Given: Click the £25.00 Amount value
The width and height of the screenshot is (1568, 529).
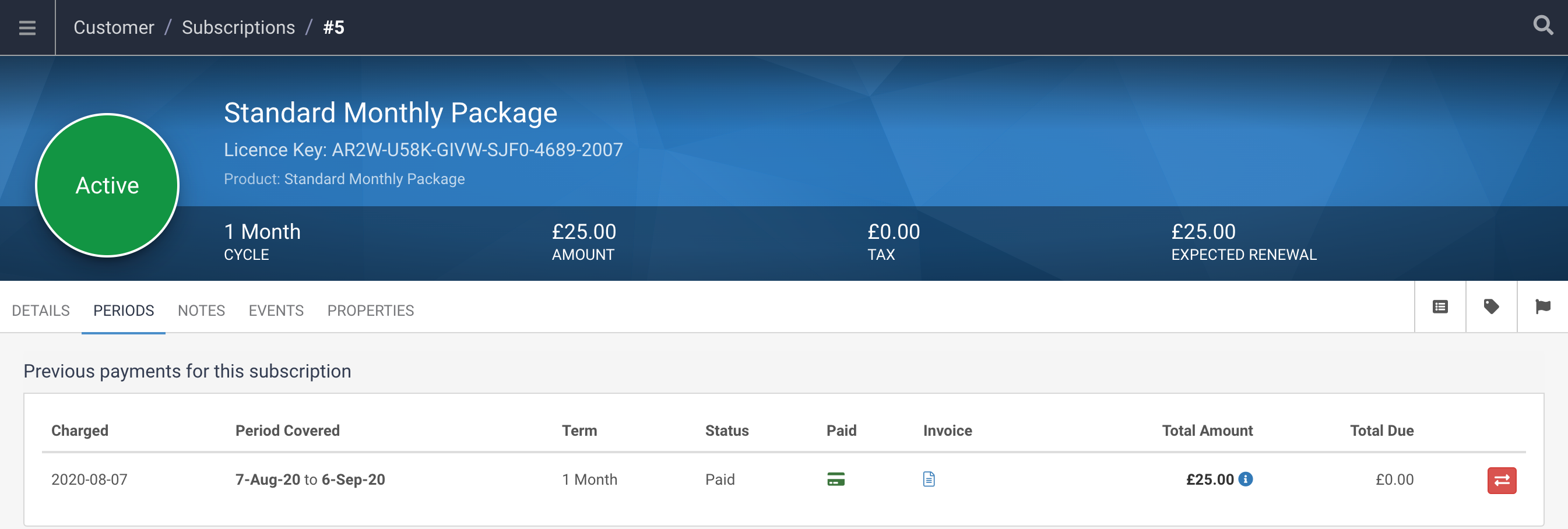Looking at the screenshot, I should (x=584, y=232).
